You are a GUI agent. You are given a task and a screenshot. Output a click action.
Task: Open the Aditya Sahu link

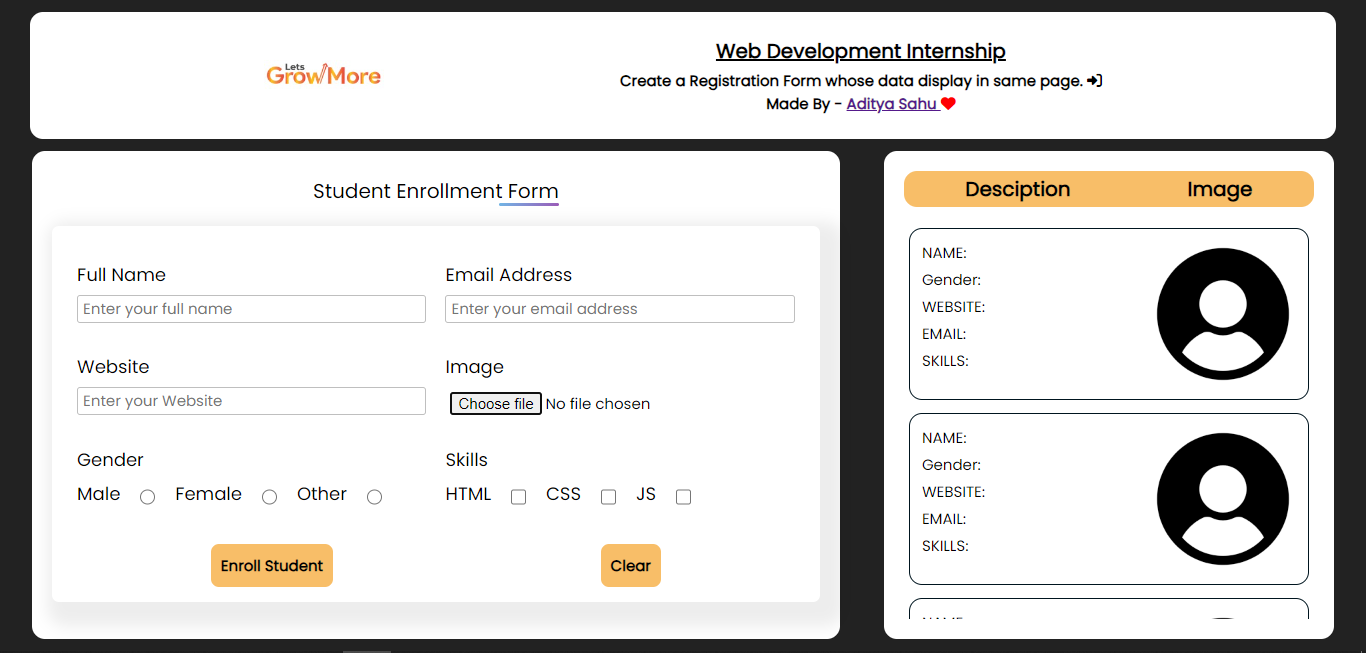pyautogui.click(x=891, y=103)
